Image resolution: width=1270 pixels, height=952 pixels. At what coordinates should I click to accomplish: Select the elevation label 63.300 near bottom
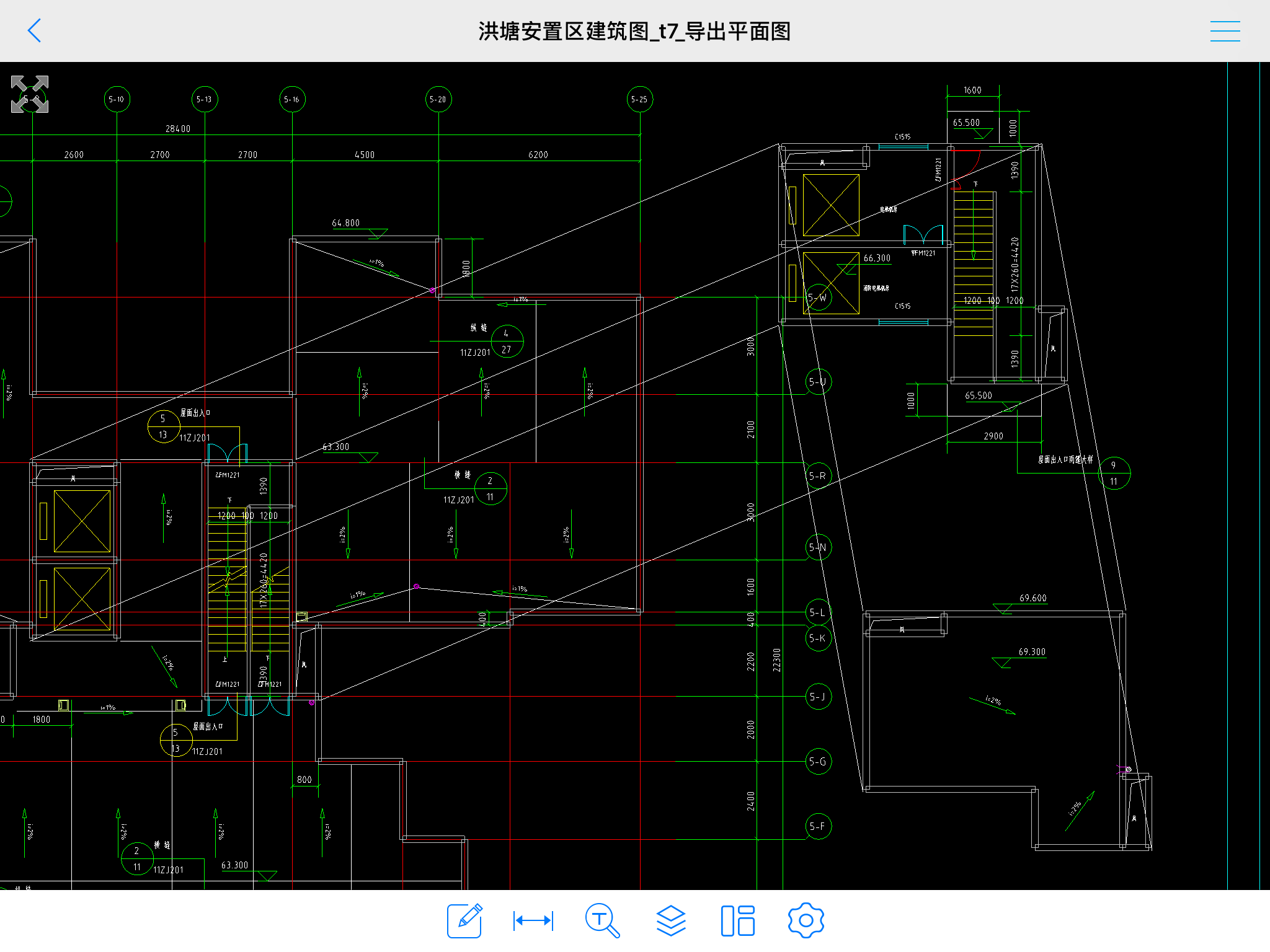[234, 865]
